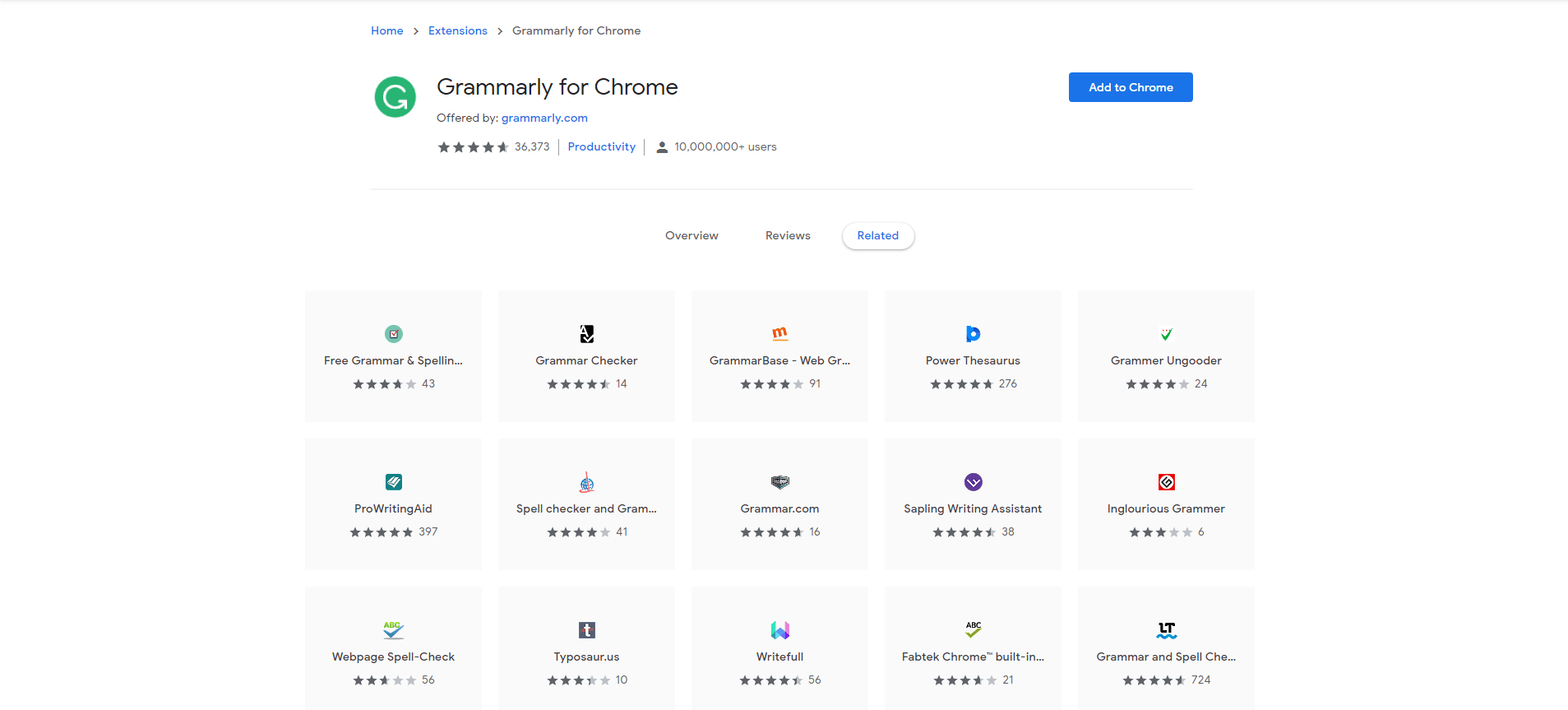Screen dimensions: 1568x710
Task: Click the 36,373 ratings count
Action: (532, 146)
